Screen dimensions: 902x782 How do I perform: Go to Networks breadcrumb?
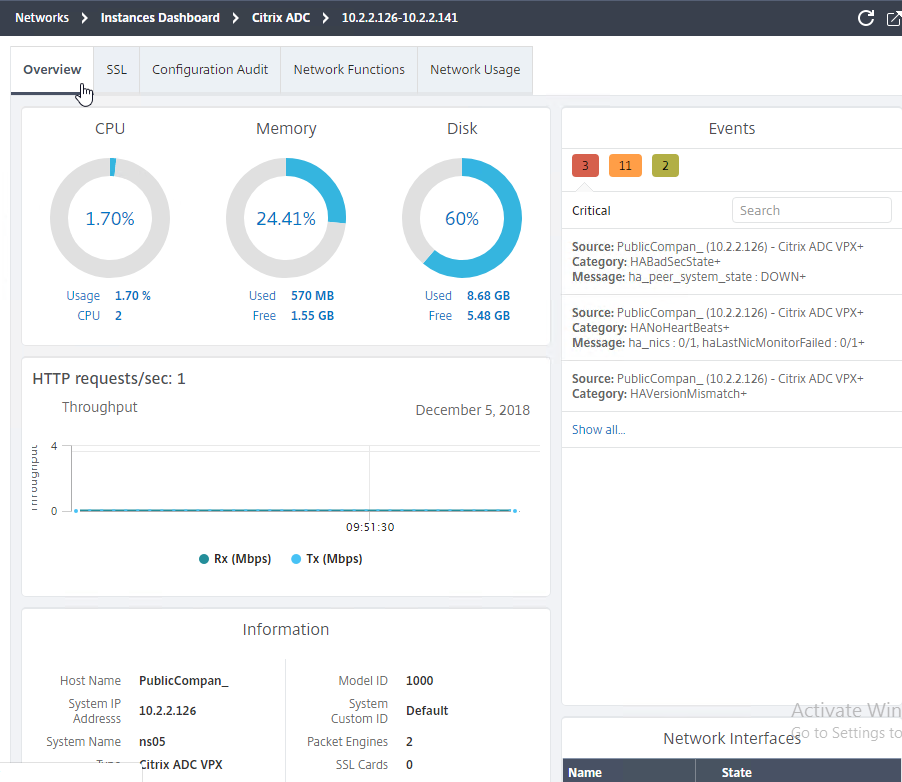42,18
